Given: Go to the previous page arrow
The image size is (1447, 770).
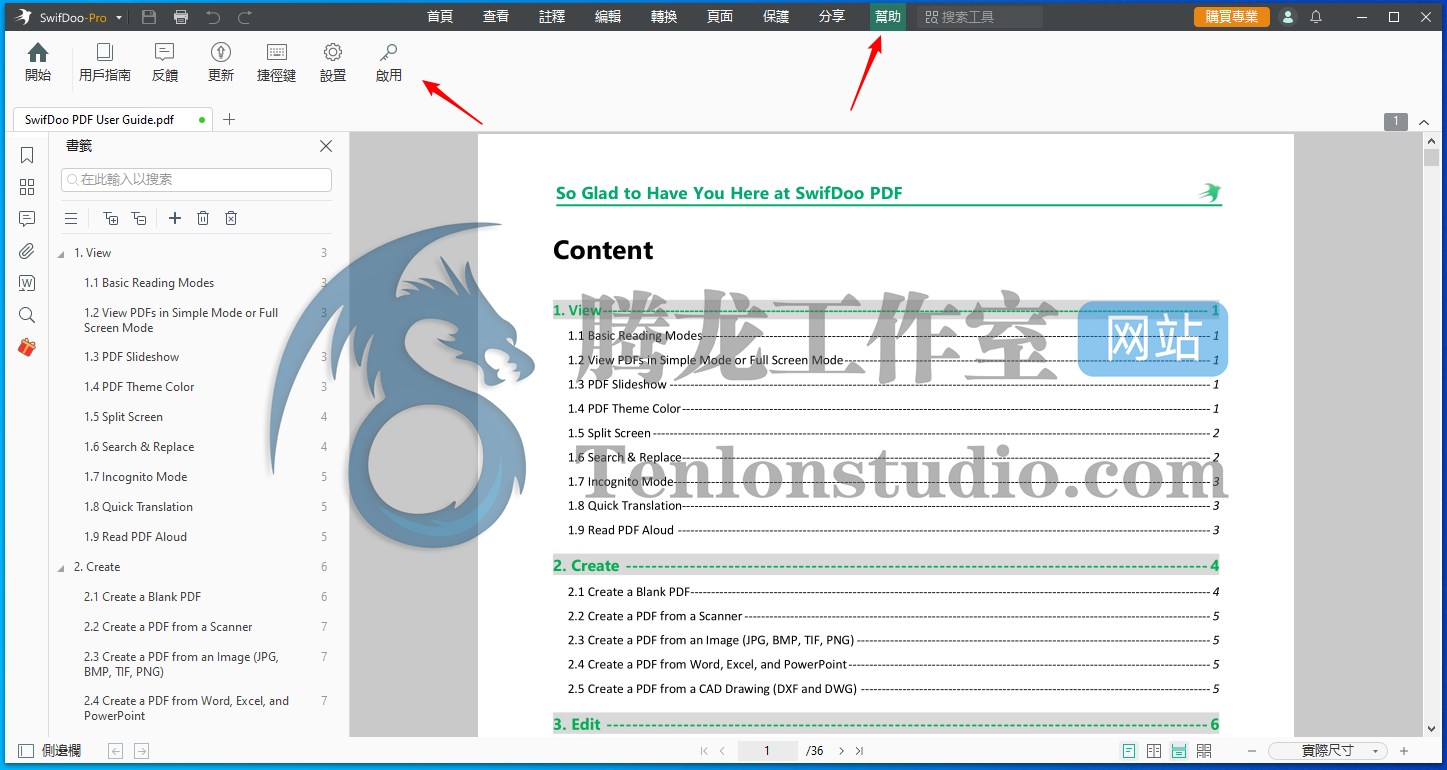Looking at the screenshot, I should coord(723,751).
